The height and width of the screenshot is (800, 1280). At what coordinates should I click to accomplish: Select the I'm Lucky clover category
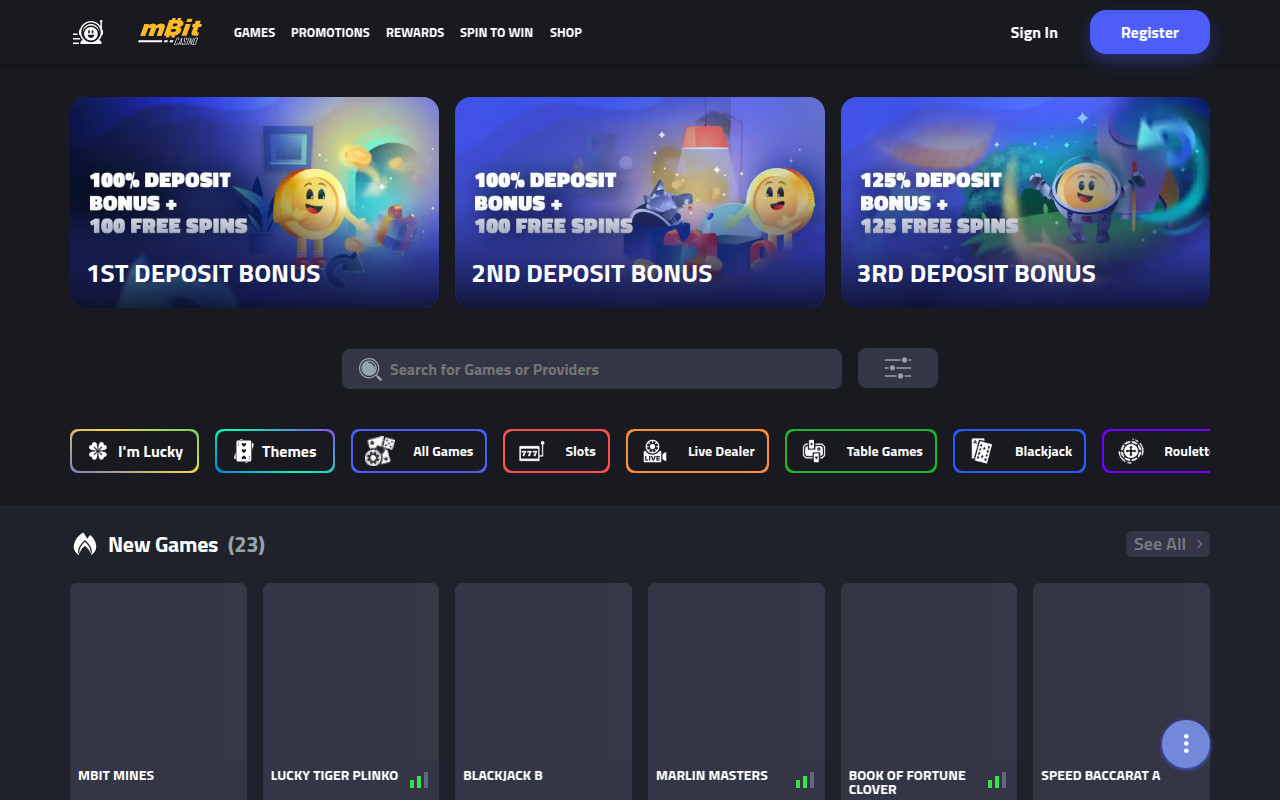coord(135,451)
